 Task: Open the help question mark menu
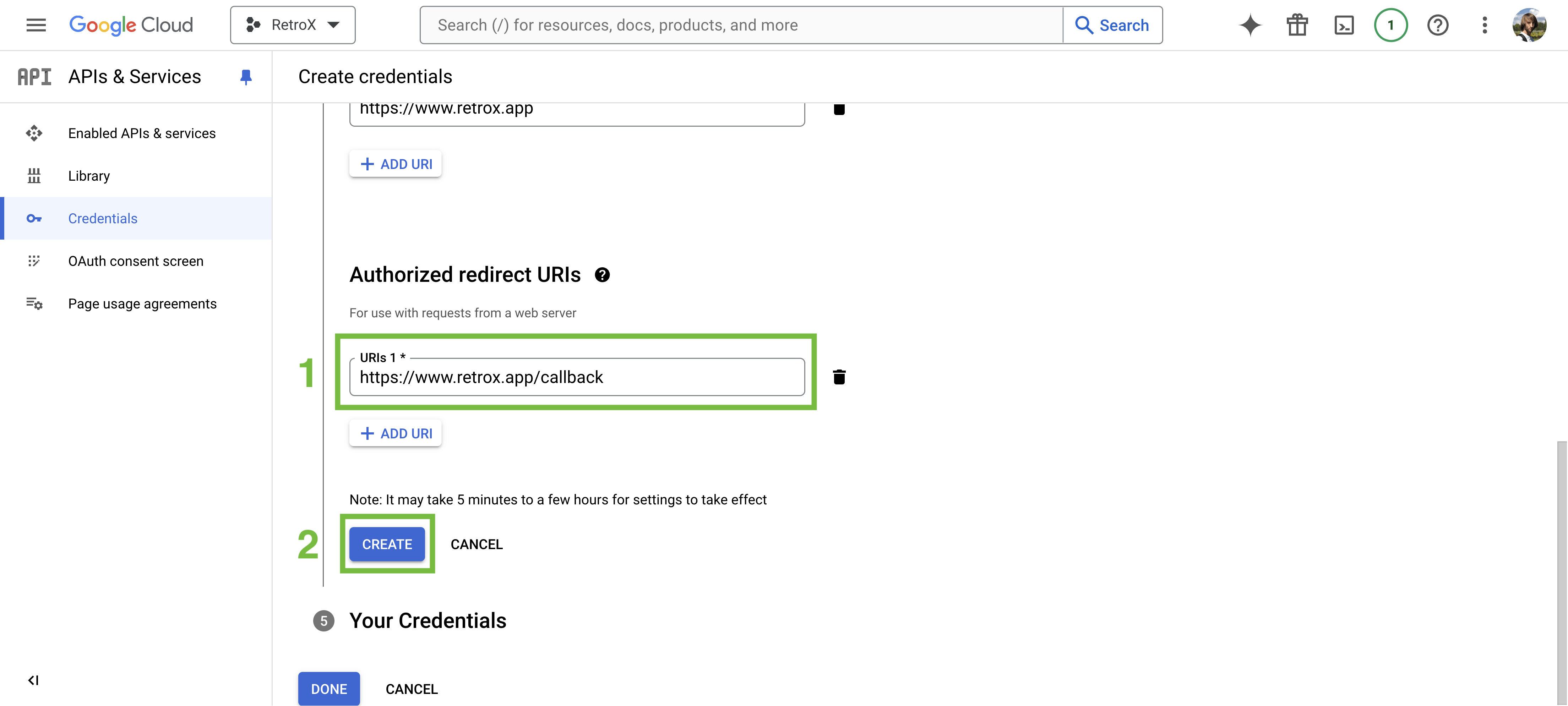point(1438,25)
